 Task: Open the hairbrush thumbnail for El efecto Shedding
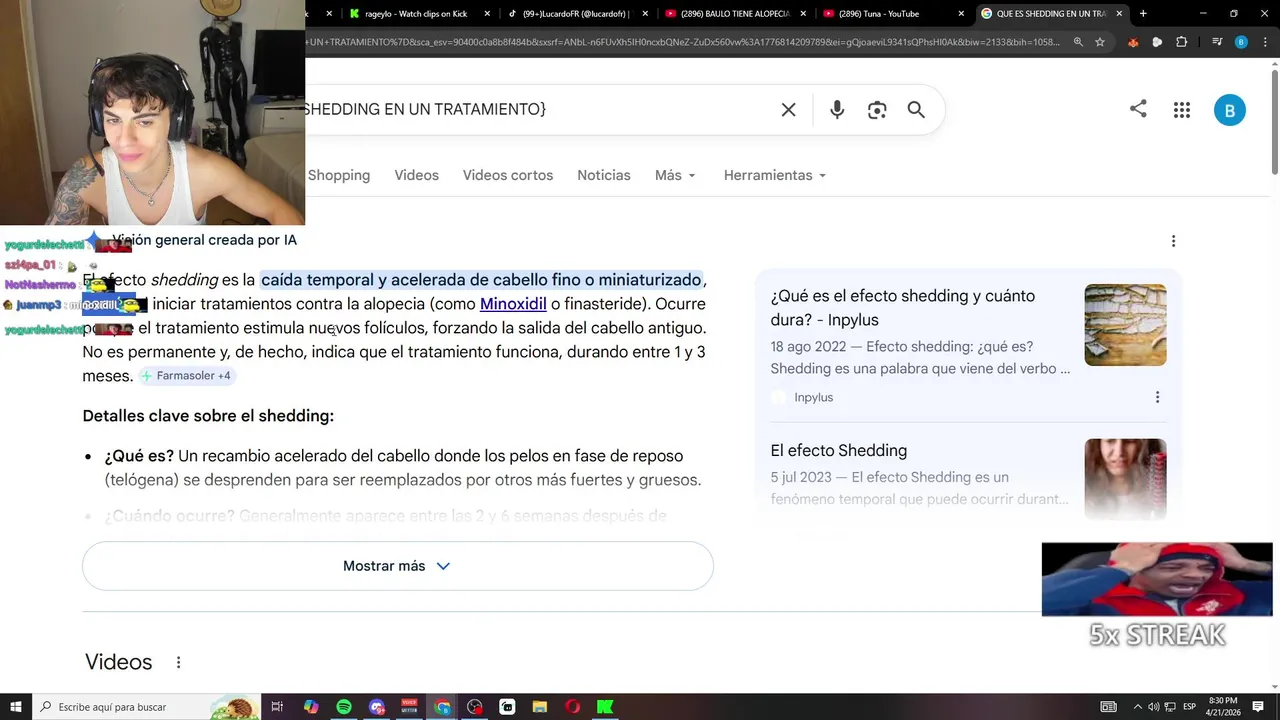[x=1125, y=479]
